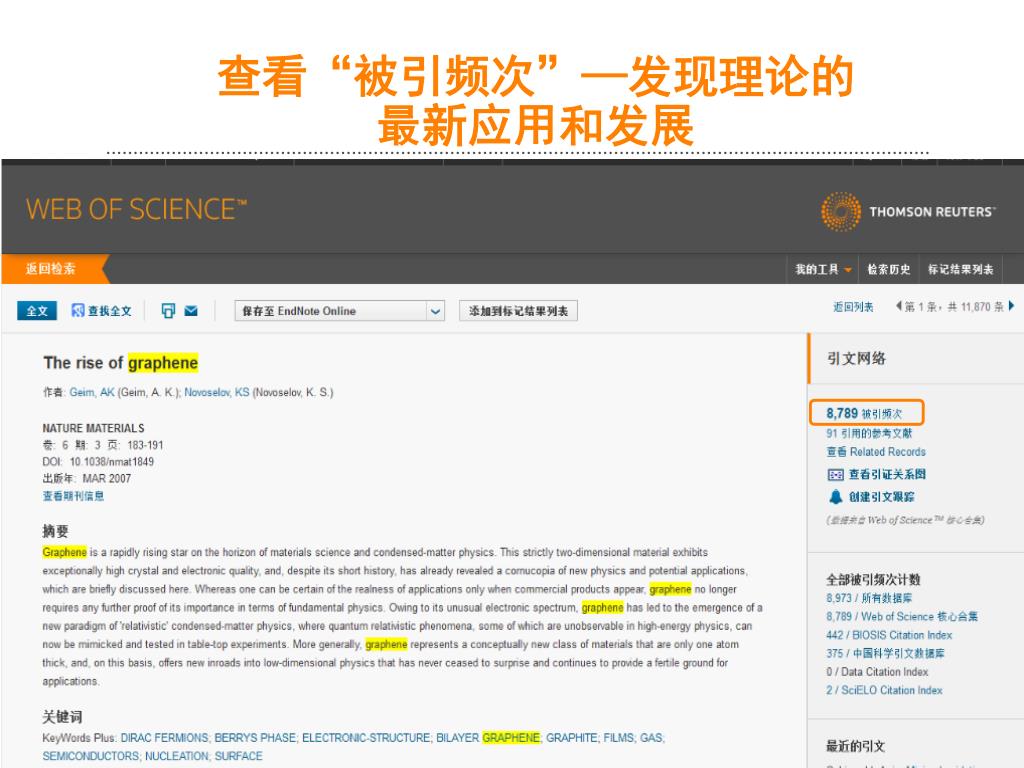Screen dimensions: 1024x768
Task: Click keyword FILMS
Action: click(x=618, y=738)
